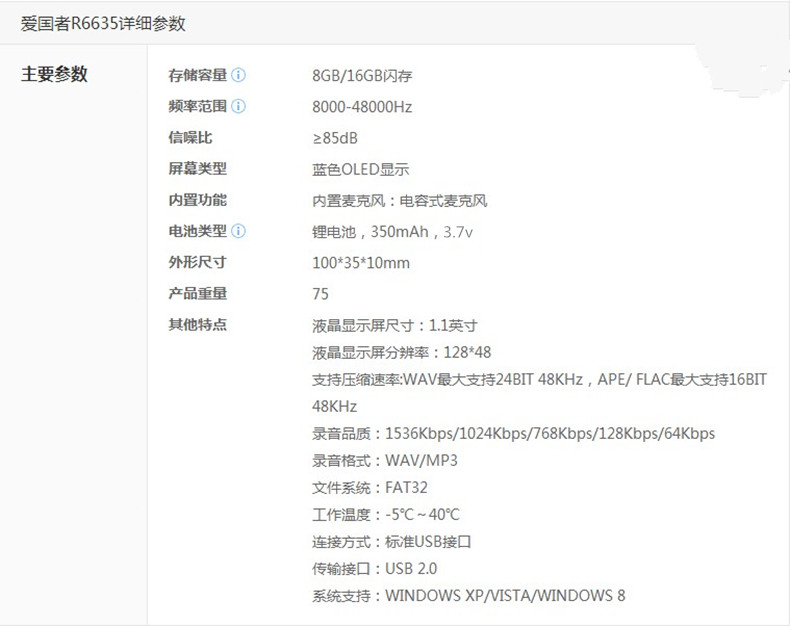The height and width of the screenshot is (626, 790).
Task: Click the 录音品质 bitrate line
Action: click(x=513, y=433)
